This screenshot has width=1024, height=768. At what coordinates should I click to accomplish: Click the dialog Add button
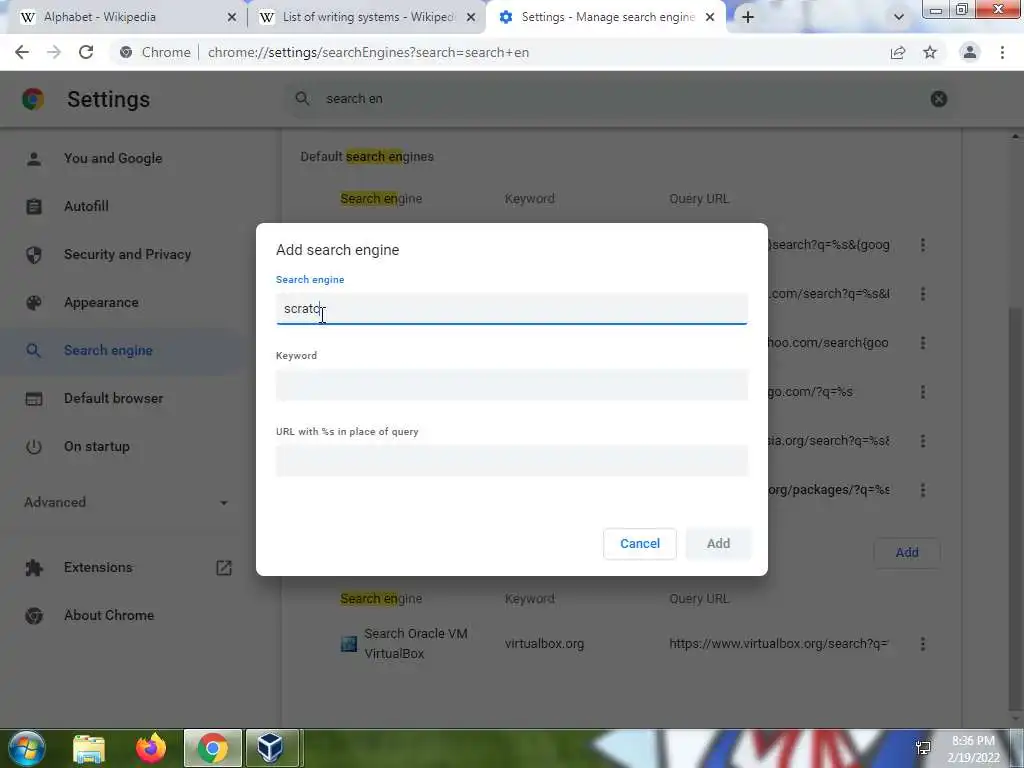(x=718, y=543)
